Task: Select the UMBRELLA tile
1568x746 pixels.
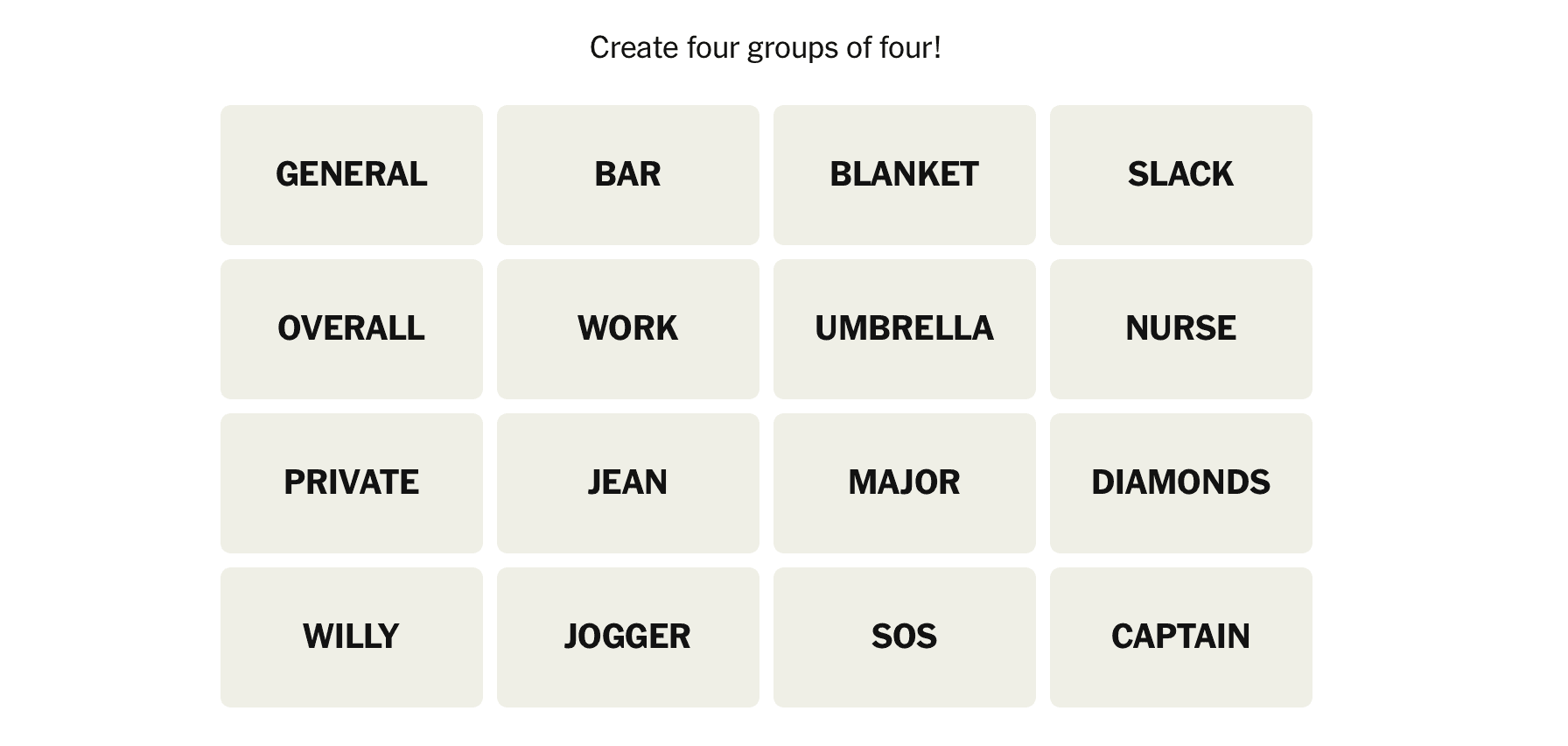Action: tap(904, 328)
